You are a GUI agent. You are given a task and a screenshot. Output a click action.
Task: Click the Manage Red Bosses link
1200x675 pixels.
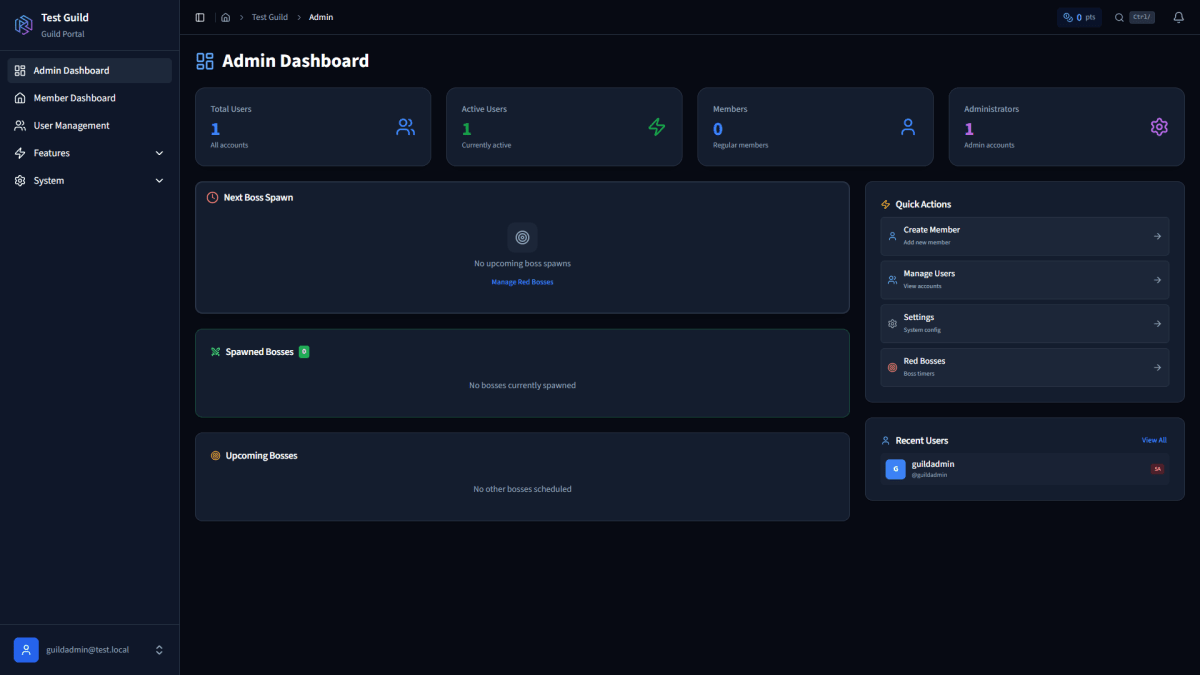point(522,281)
